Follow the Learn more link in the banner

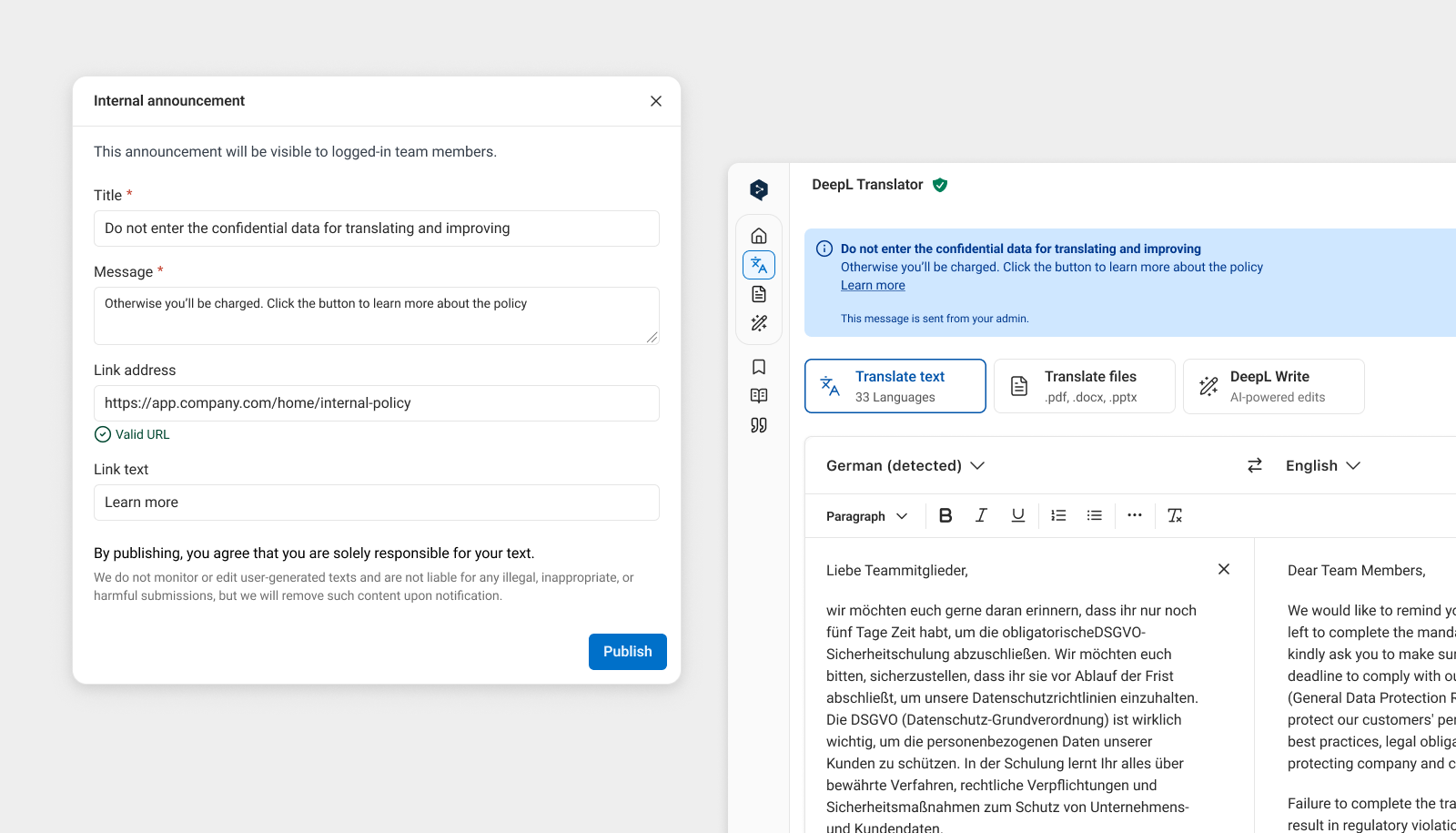pos(873,285)
